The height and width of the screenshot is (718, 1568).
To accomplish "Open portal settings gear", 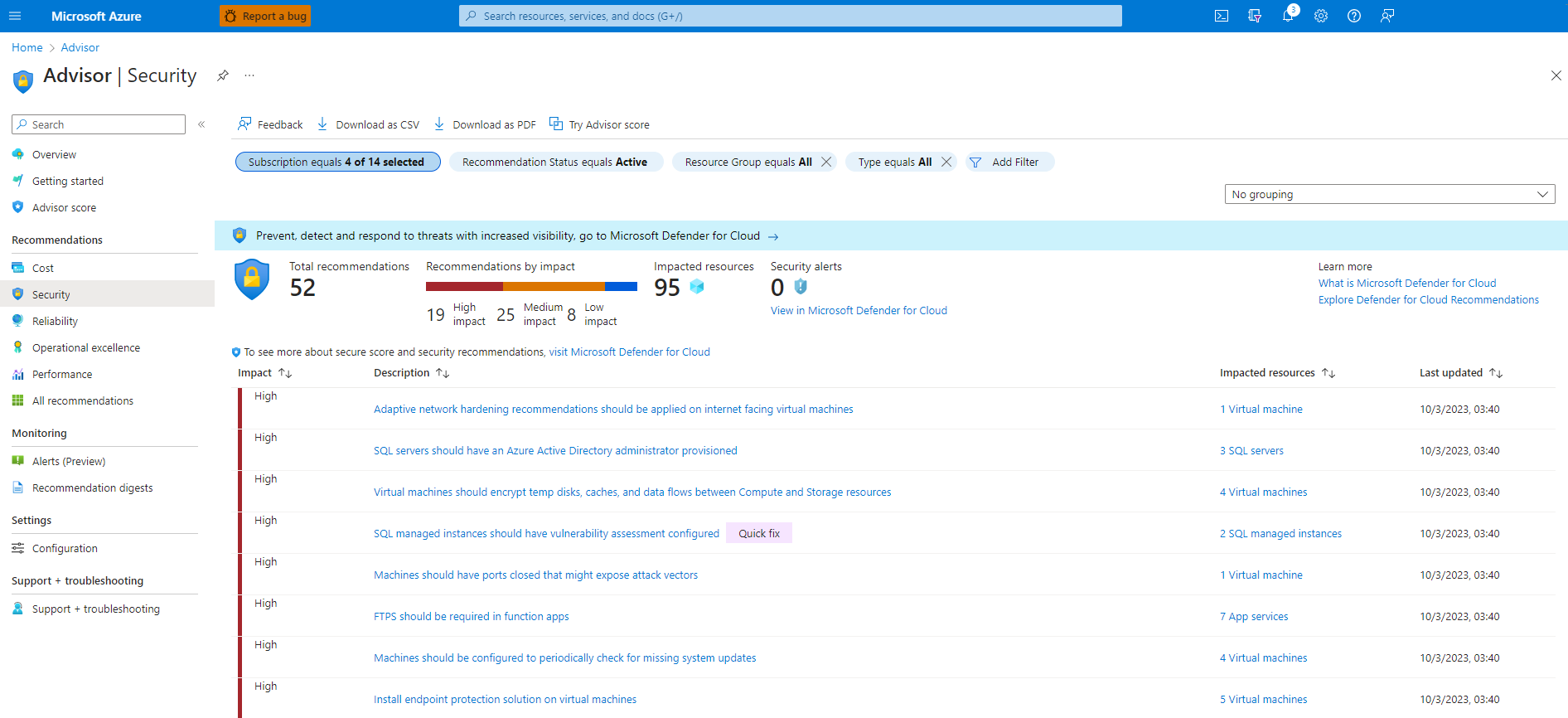I will point(1321,16).
